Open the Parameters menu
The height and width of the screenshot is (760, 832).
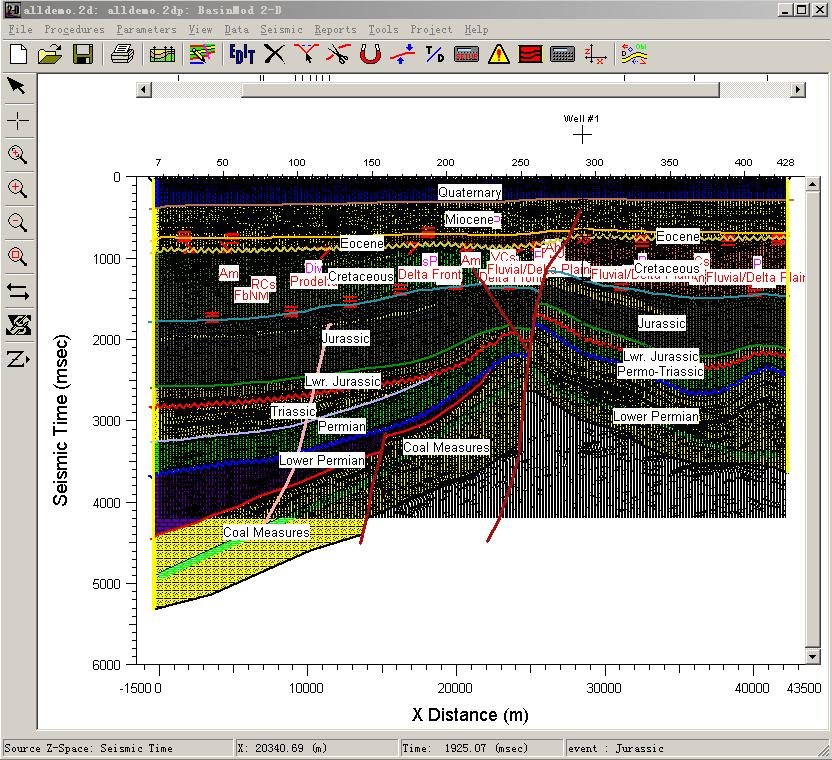click(x=146, y=30)
